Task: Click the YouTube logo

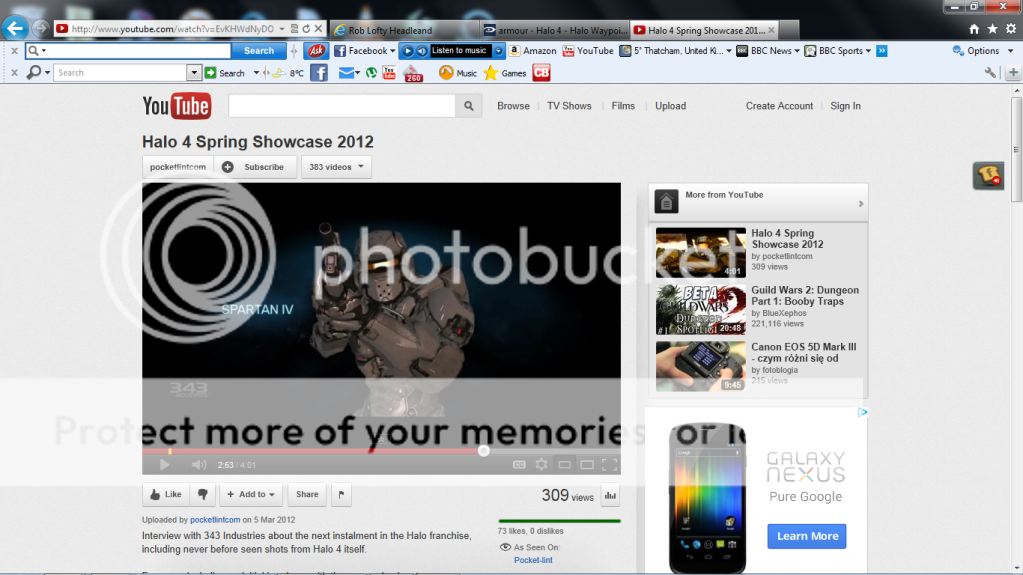Action: (176, 106)
